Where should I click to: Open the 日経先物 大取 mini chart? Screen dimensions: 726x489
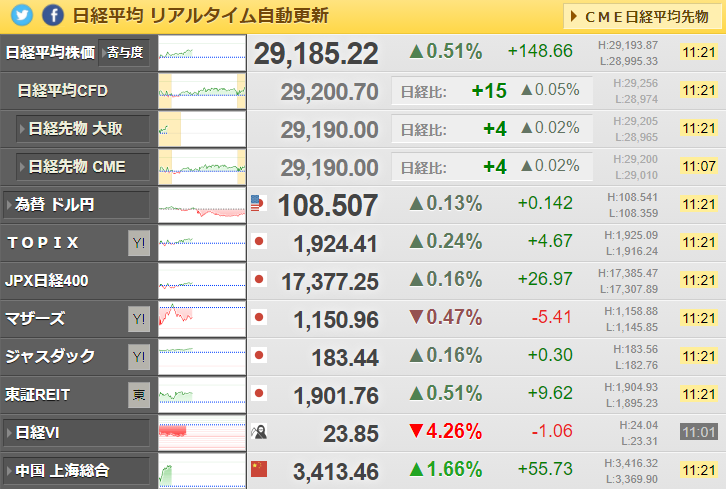[x=202, y=129]
